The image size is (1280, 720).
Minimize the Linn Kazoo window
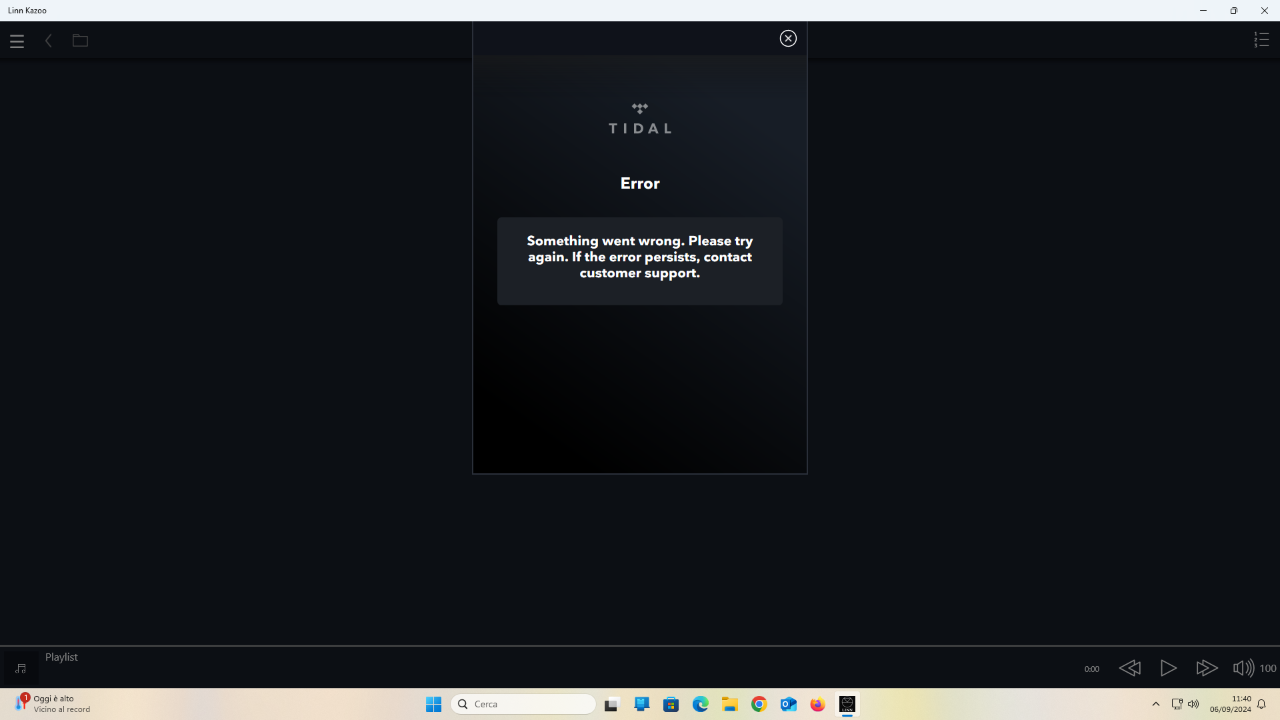point(1203,10)
